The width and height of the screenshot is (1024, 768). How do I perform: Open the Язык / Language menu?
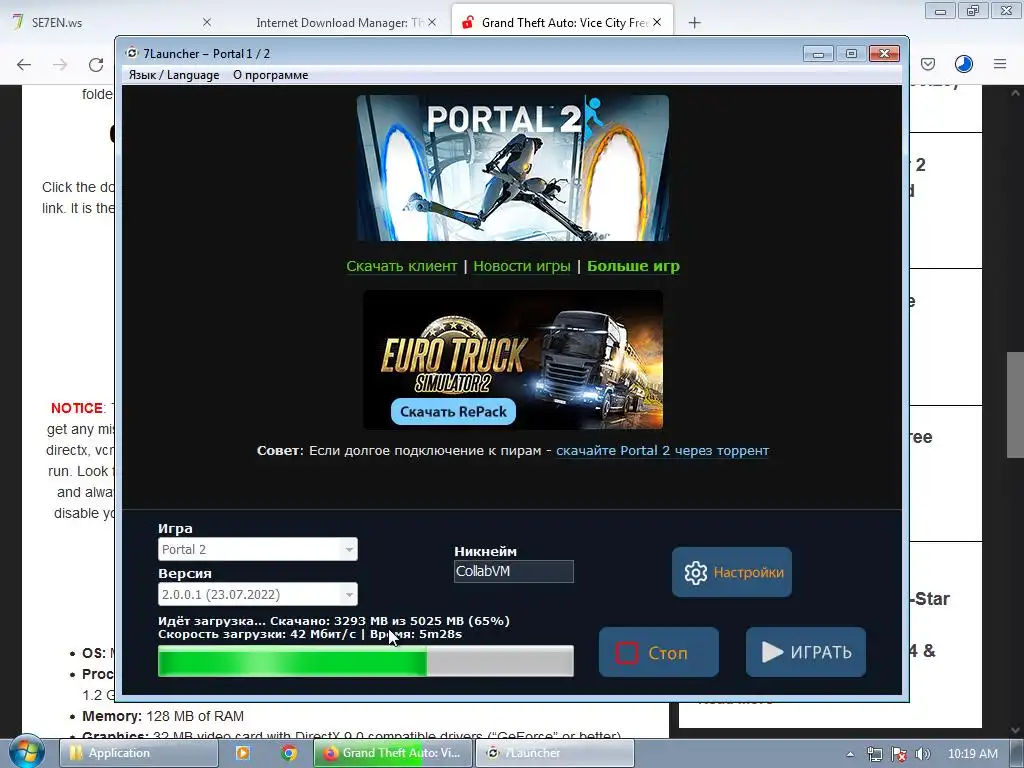point(174,75)
